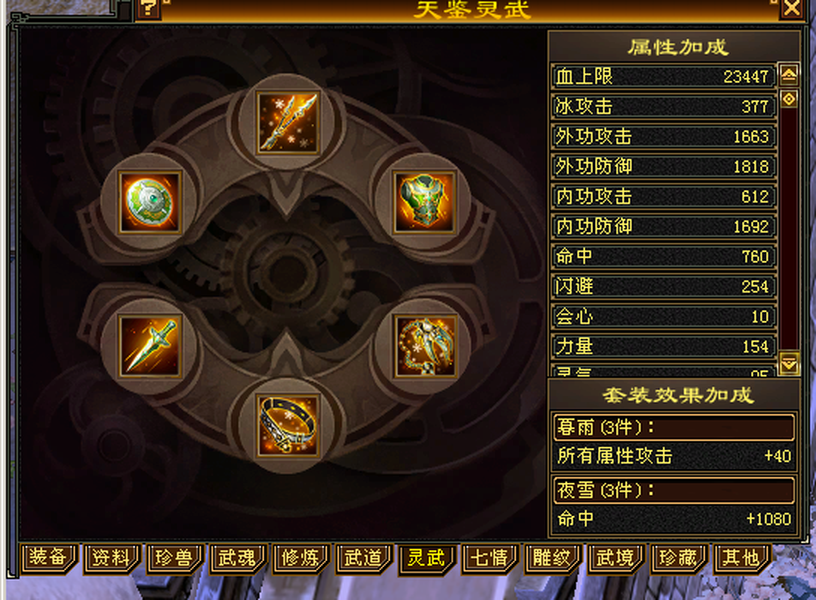
Task: Click the scroll up arrow in attributes list
Action: tap(789, 76)
